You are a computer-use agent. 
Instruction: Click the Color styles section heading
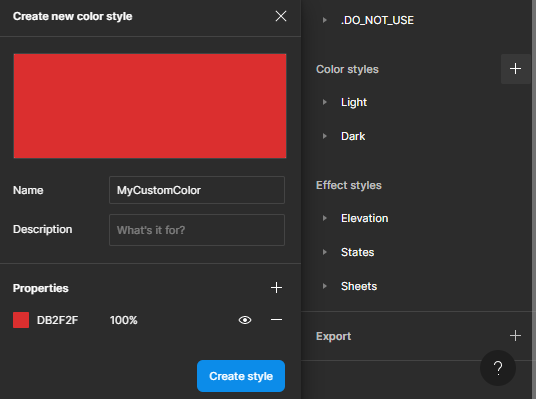point(347,69)
